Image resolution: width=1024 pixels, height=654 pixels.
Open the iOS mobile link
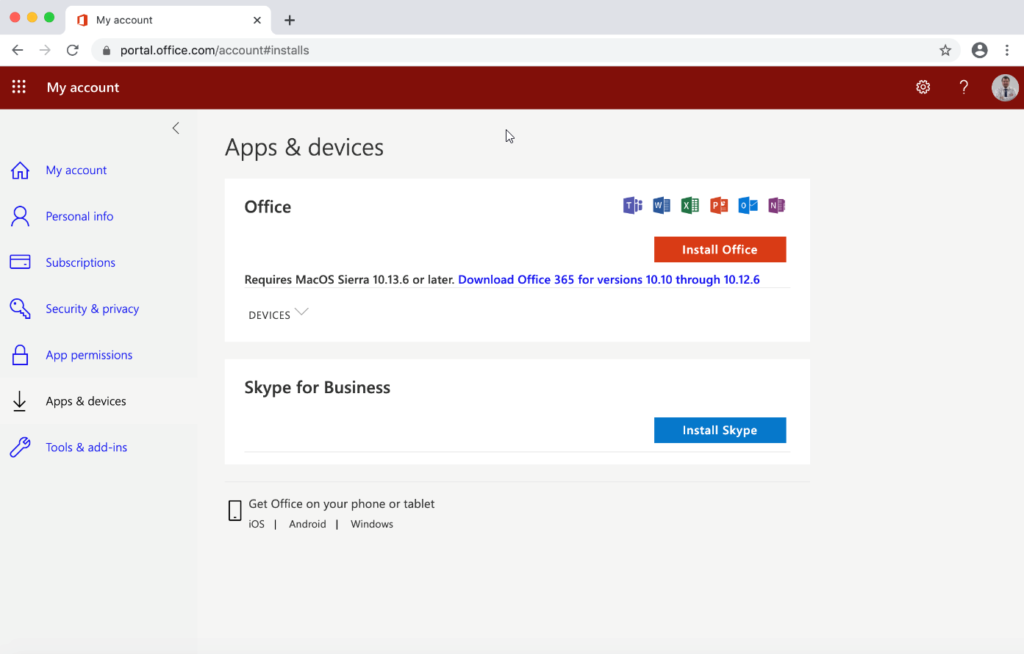[x=257, y=524]
